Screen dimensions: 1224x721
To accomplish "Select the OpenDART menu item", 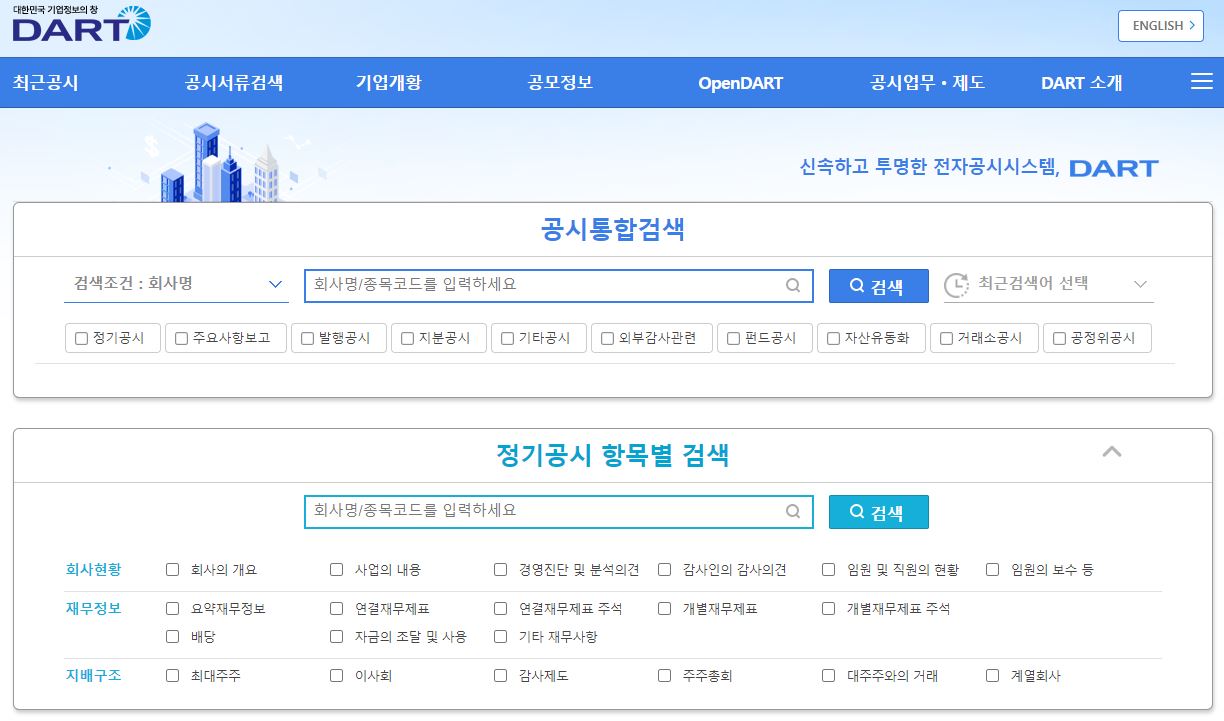I will coord(741,82).
